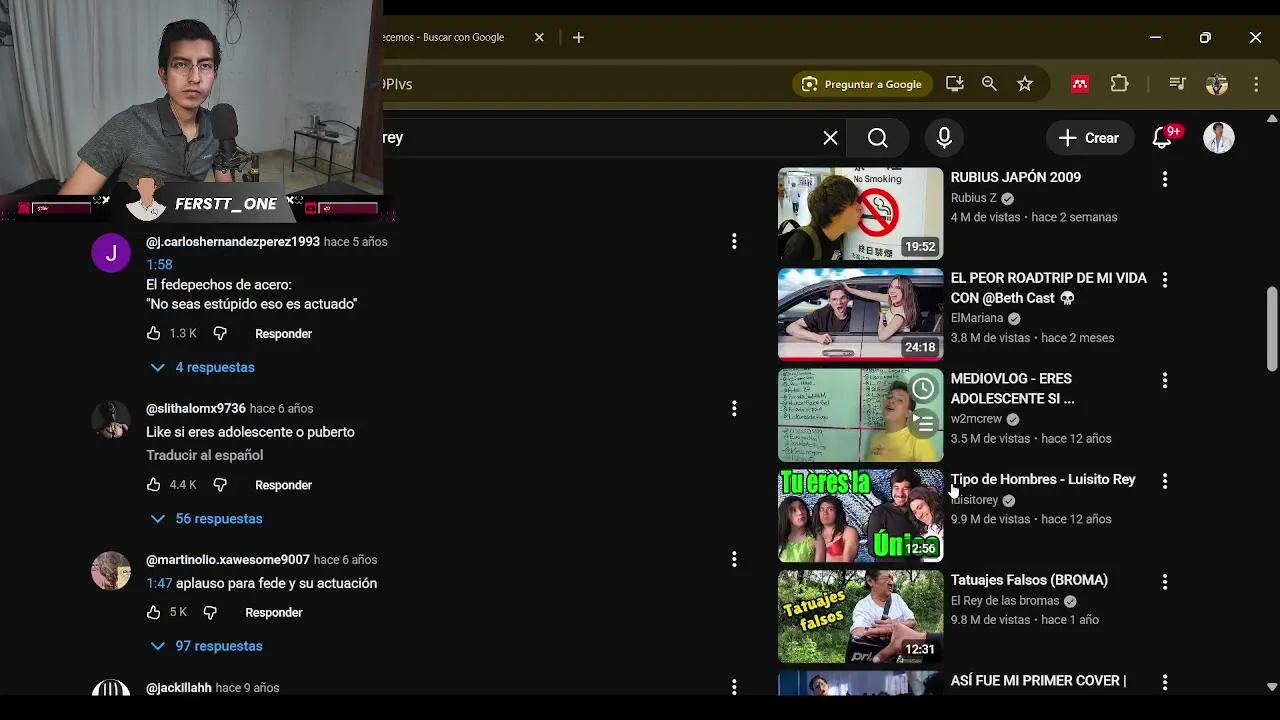
Task: Open the options menu for RUBIUS JAPÓN 2009
Action: (1164, 179)
